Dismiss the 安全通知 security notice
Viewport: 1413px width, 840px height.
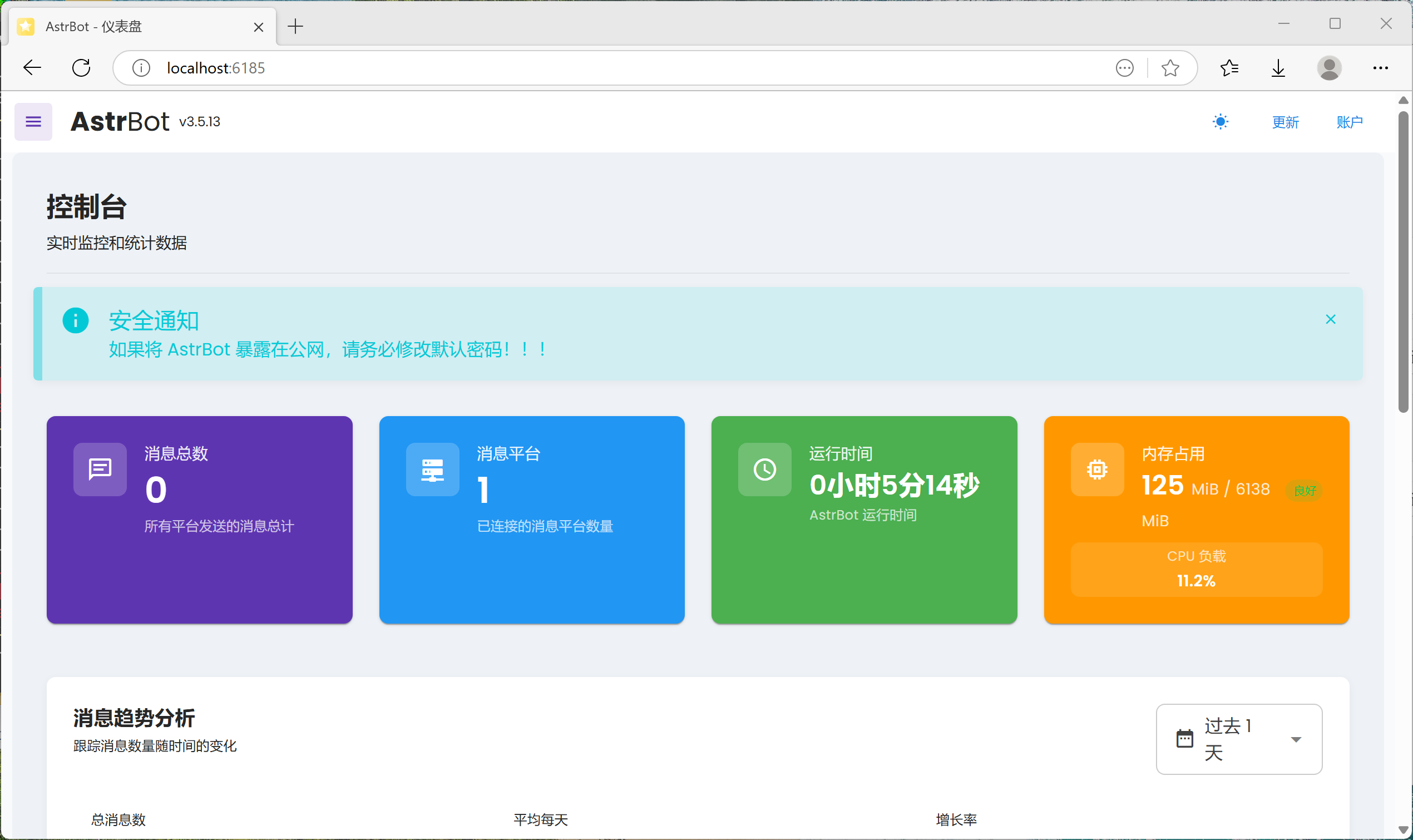point(1330,319)
